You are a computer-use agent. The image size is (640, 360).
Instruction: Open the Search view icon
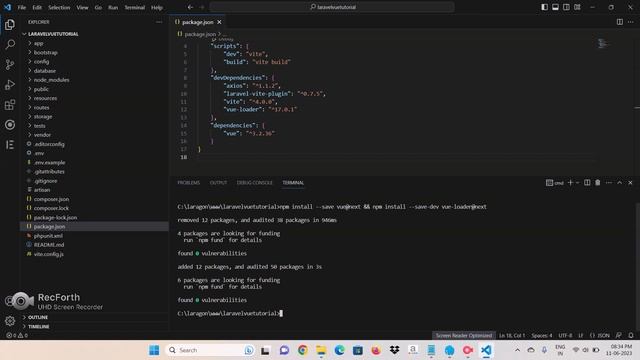click(10, 44)
